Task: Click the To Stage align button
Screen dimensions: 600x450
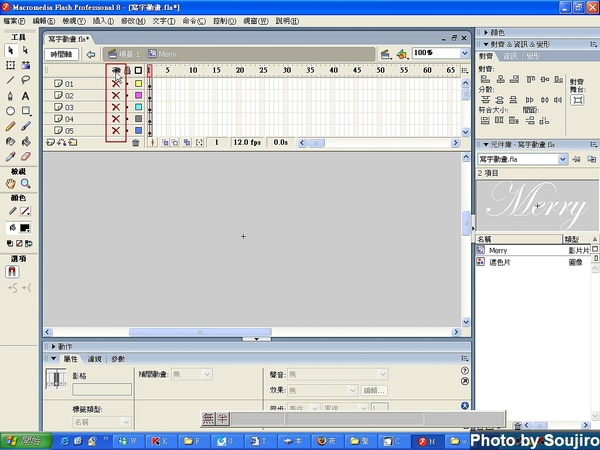Action: tap(577, 101)
